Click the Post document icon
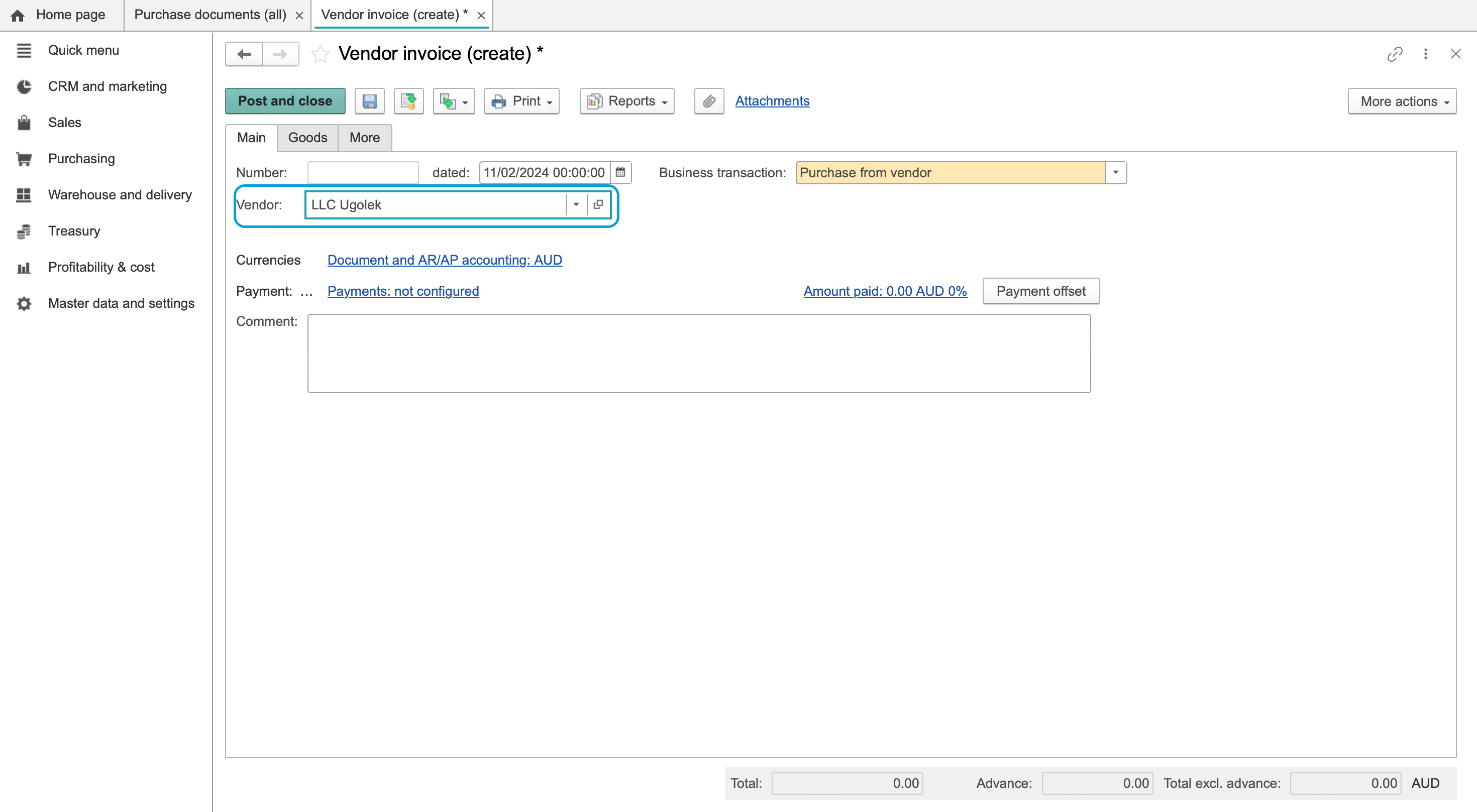Image resolution: width=1477 pixels, height=812 pixels. click(408, 101)
